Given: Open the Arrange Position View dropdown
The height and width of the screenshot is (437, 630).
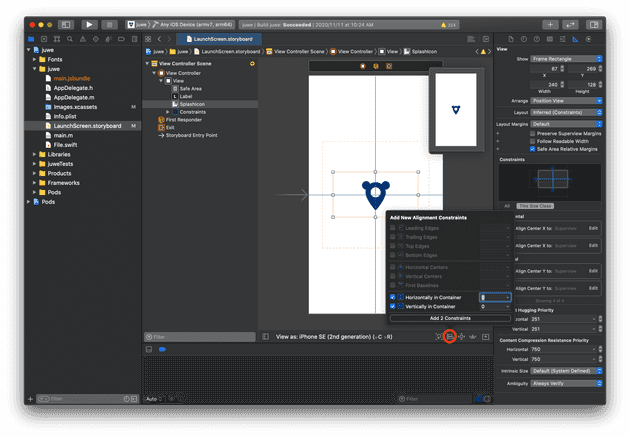Looking at the screenshot, I should (566, 101).
